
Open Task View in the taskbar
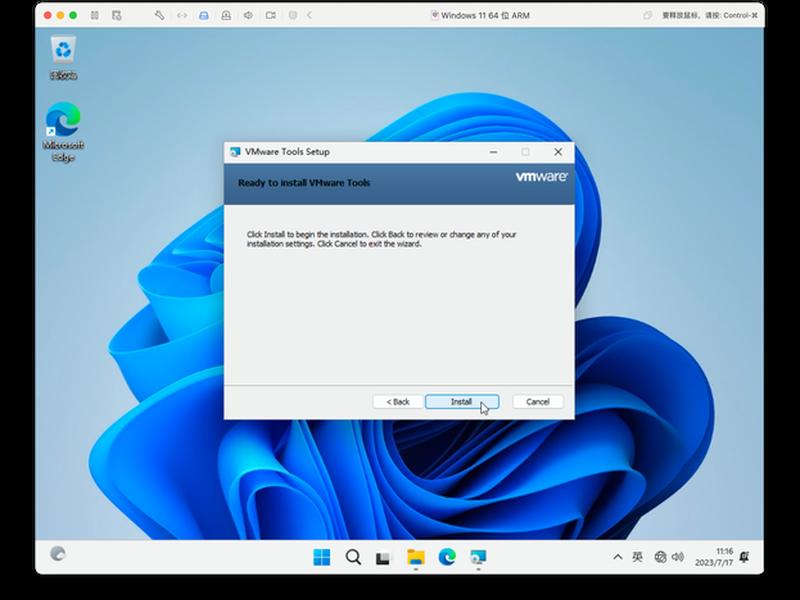click(x=383, y=558)
